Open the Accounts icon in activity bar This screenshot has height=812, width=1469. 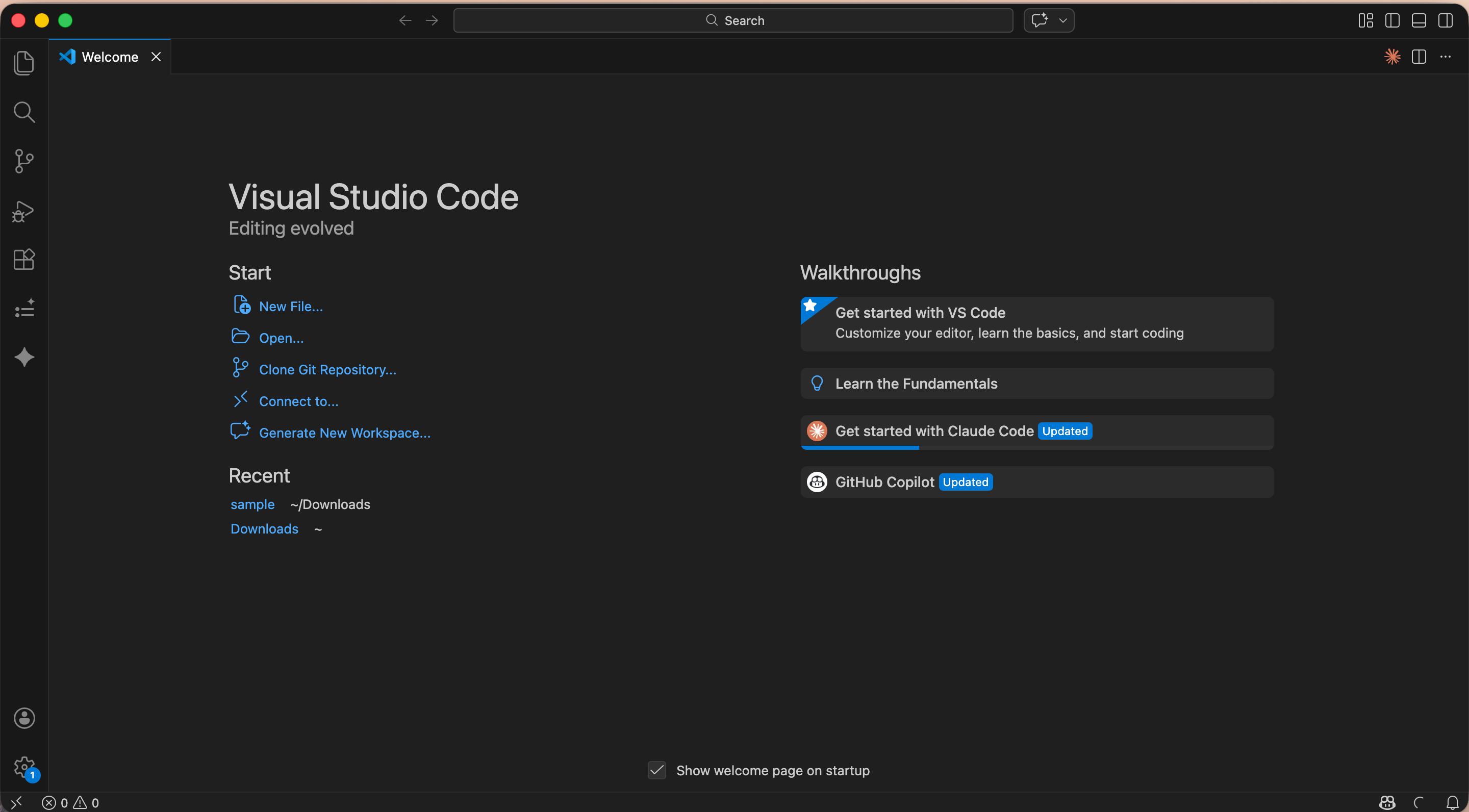click(x=24, y=718)
